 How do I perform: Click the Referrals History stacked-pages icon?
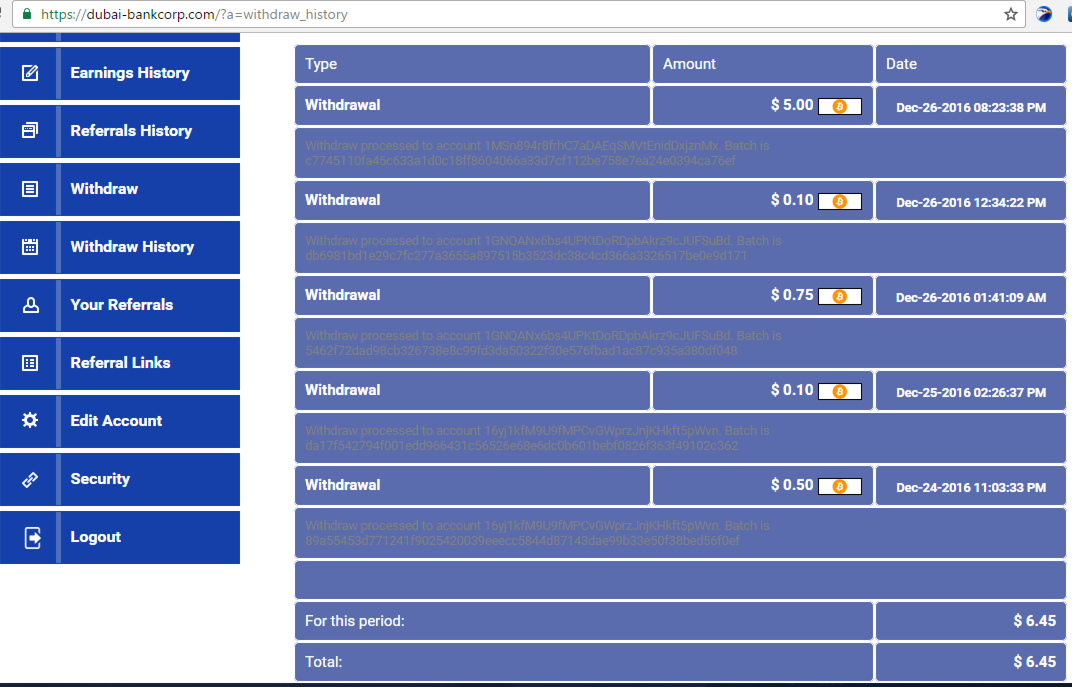[30, 131]
